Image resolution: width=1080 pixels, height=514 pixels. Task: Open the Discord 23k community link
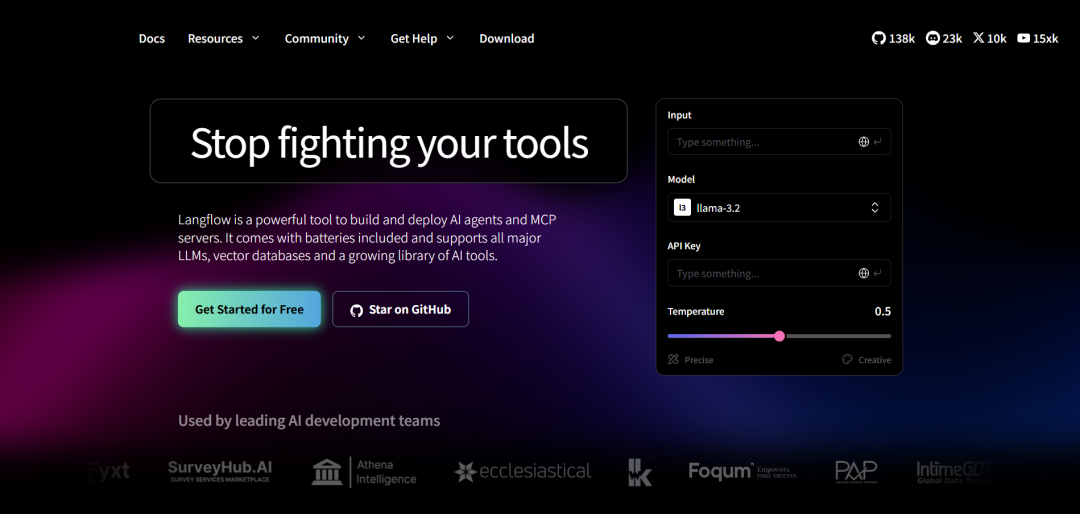(x=944, y=39)
